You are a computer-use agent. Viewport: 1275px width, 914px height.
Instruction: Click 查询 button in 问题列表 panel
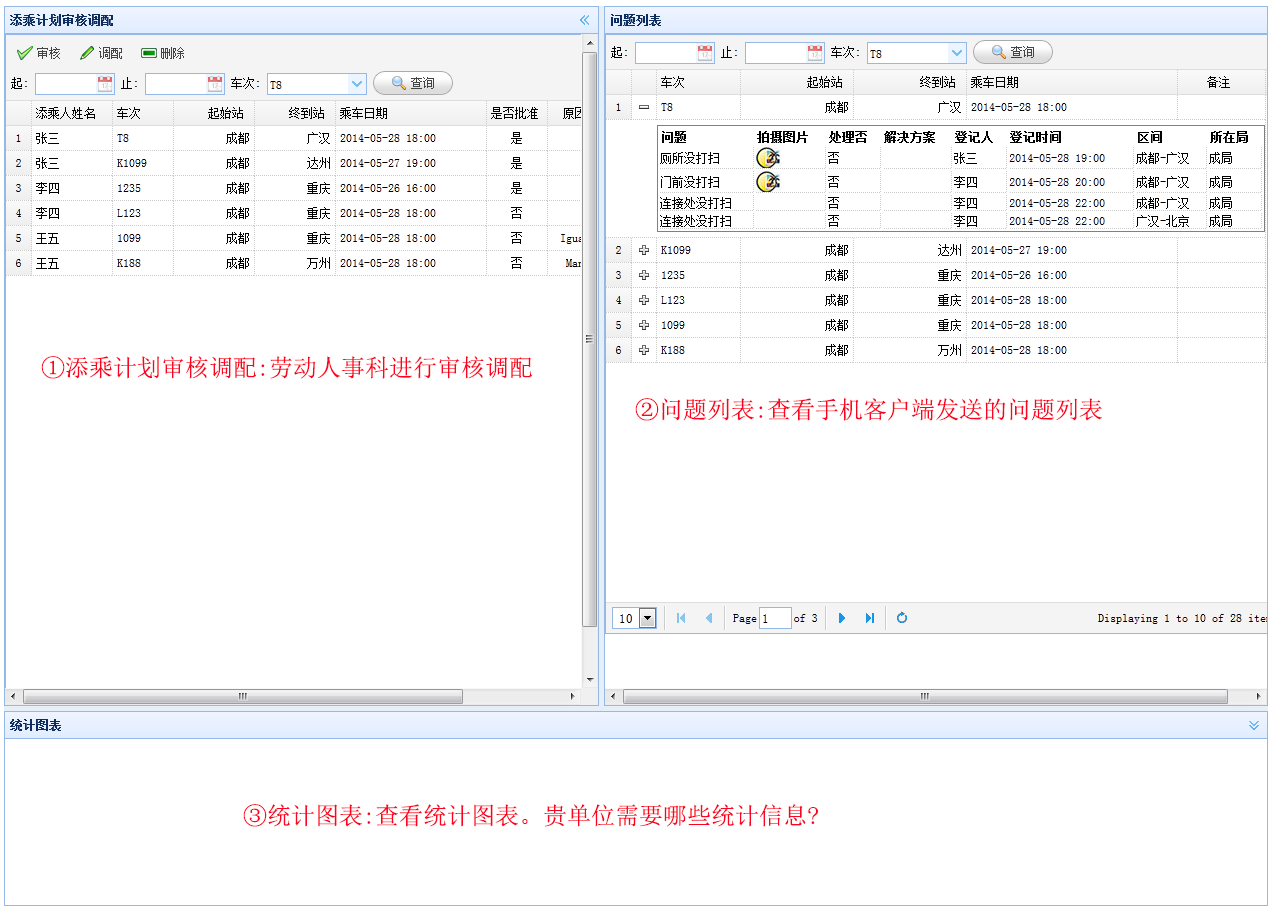pos(1012,53)
